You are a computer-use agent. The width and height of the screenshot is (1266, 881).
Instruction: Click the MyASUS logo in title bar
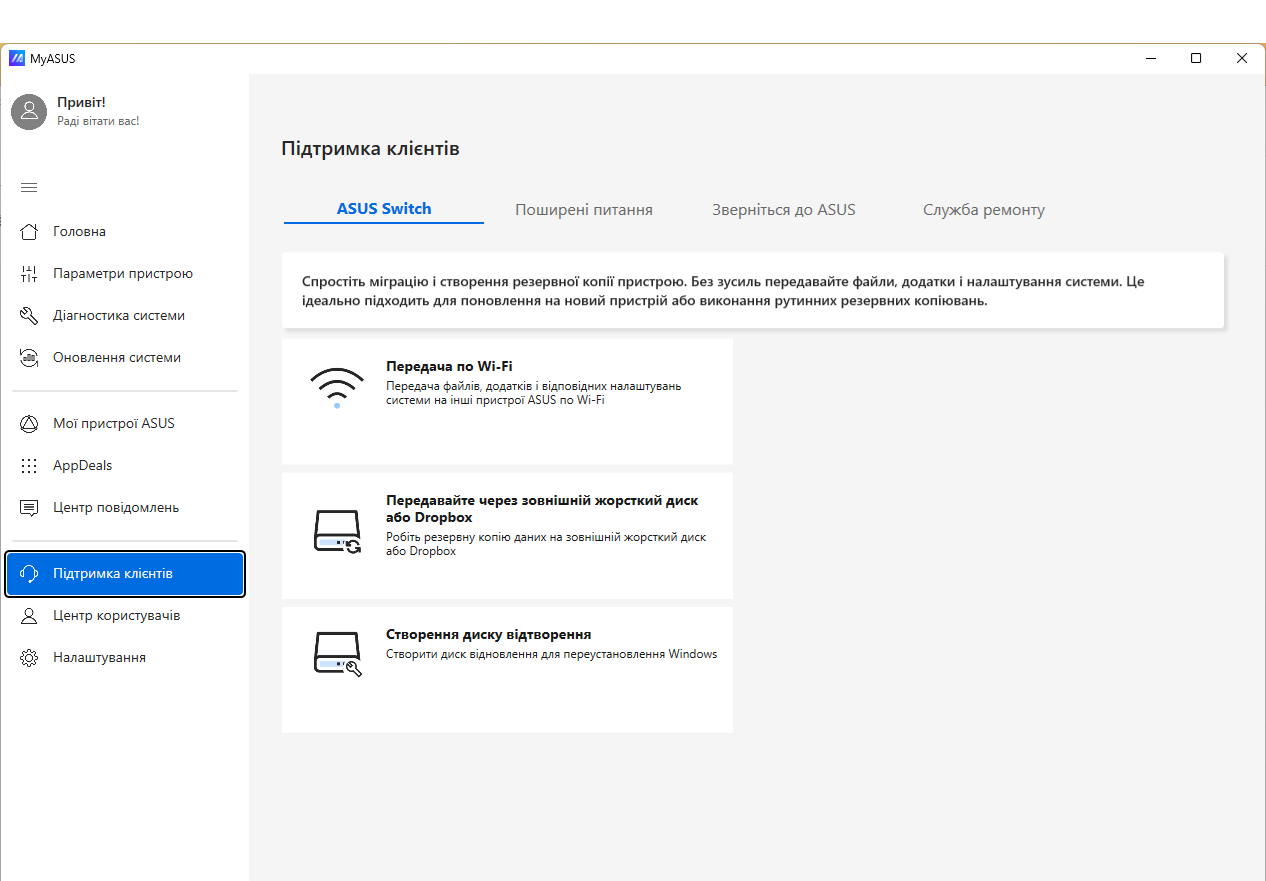click(17, 58)
